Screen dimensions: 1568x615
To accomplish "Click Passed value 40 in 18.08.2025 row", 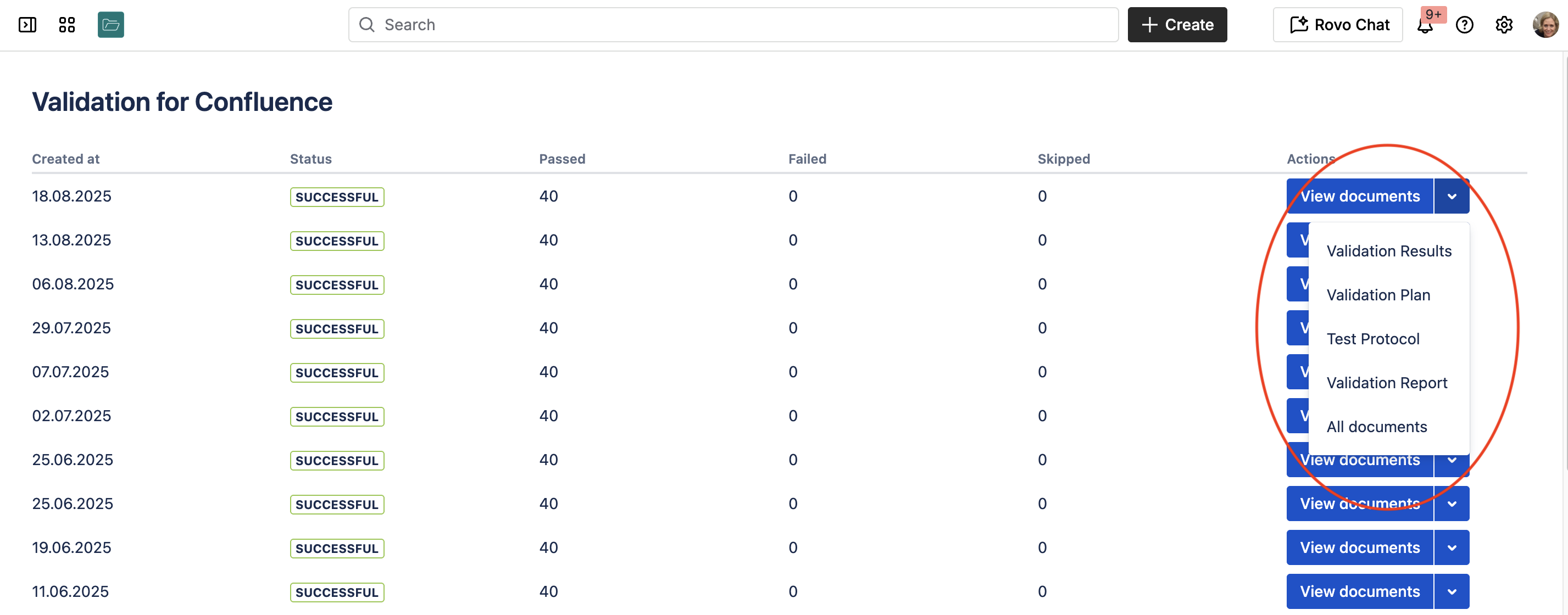I will tap(548, 196).
